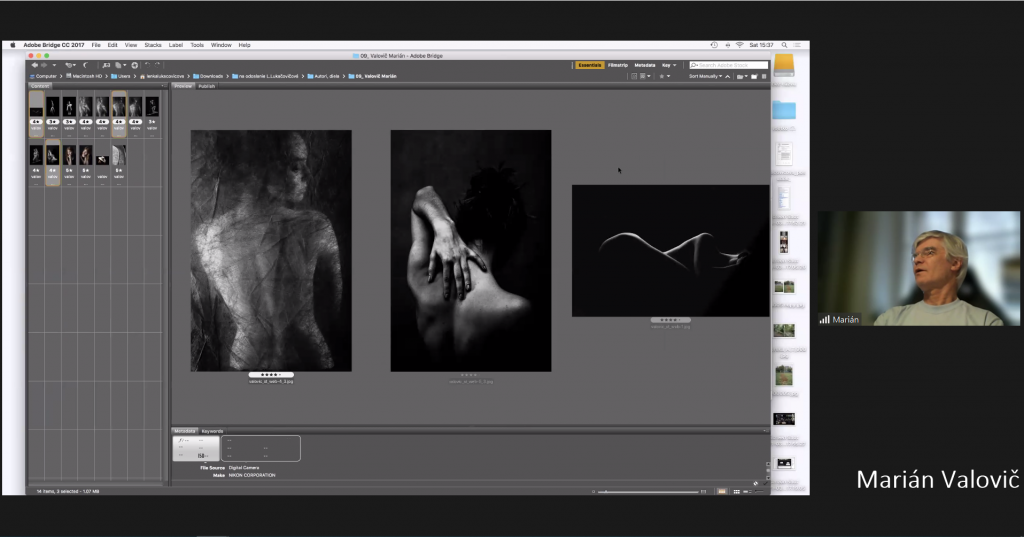Click the body silhouette preview image
Image resolution: width=1024 pixels, height=537 pixels.
click(x=671, y=251)
